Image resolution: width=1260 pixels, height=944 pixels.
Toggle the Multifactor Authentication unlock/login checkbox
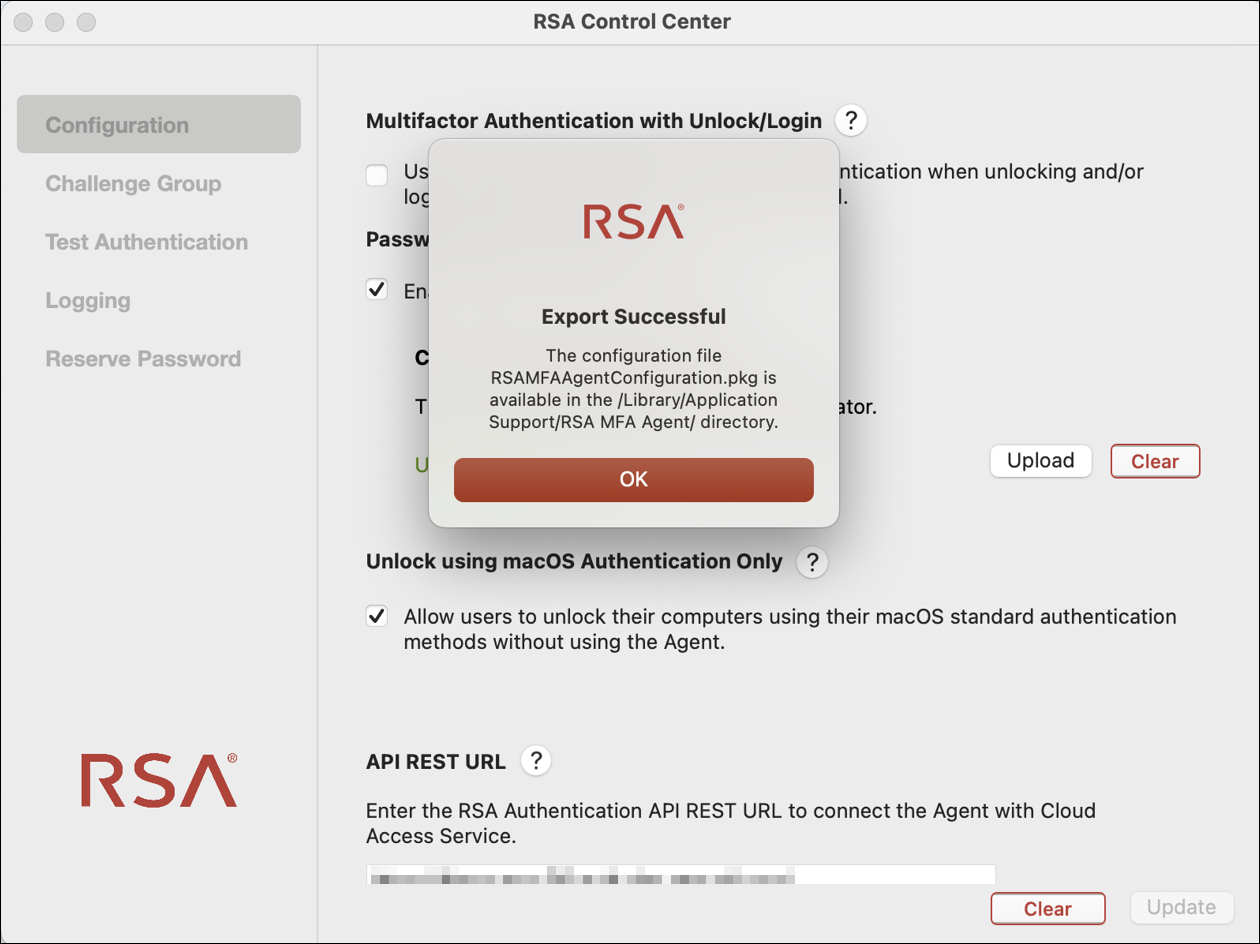point(377,176)
